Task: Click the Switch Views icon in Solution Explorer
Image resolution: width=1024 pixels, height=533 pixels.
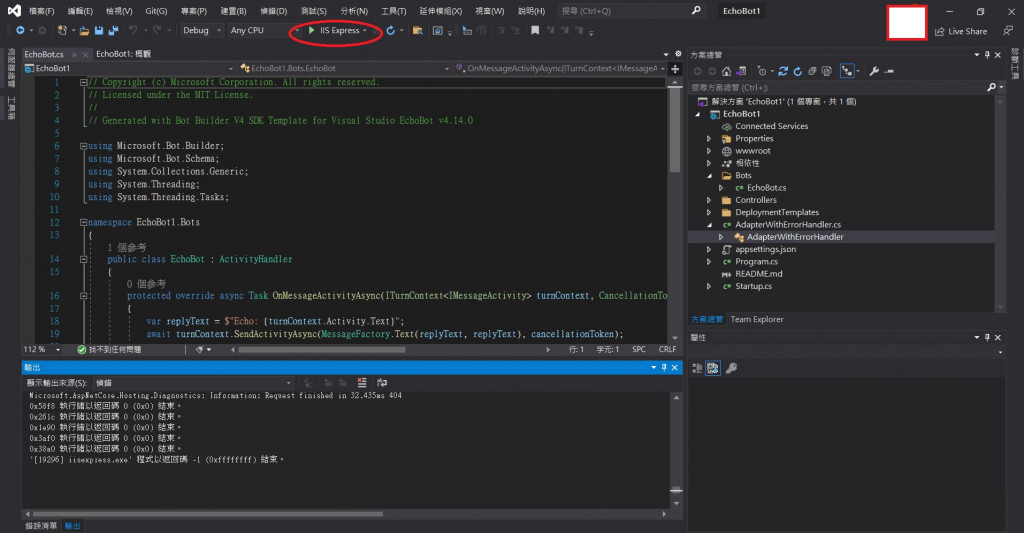Action: [741, 71]
